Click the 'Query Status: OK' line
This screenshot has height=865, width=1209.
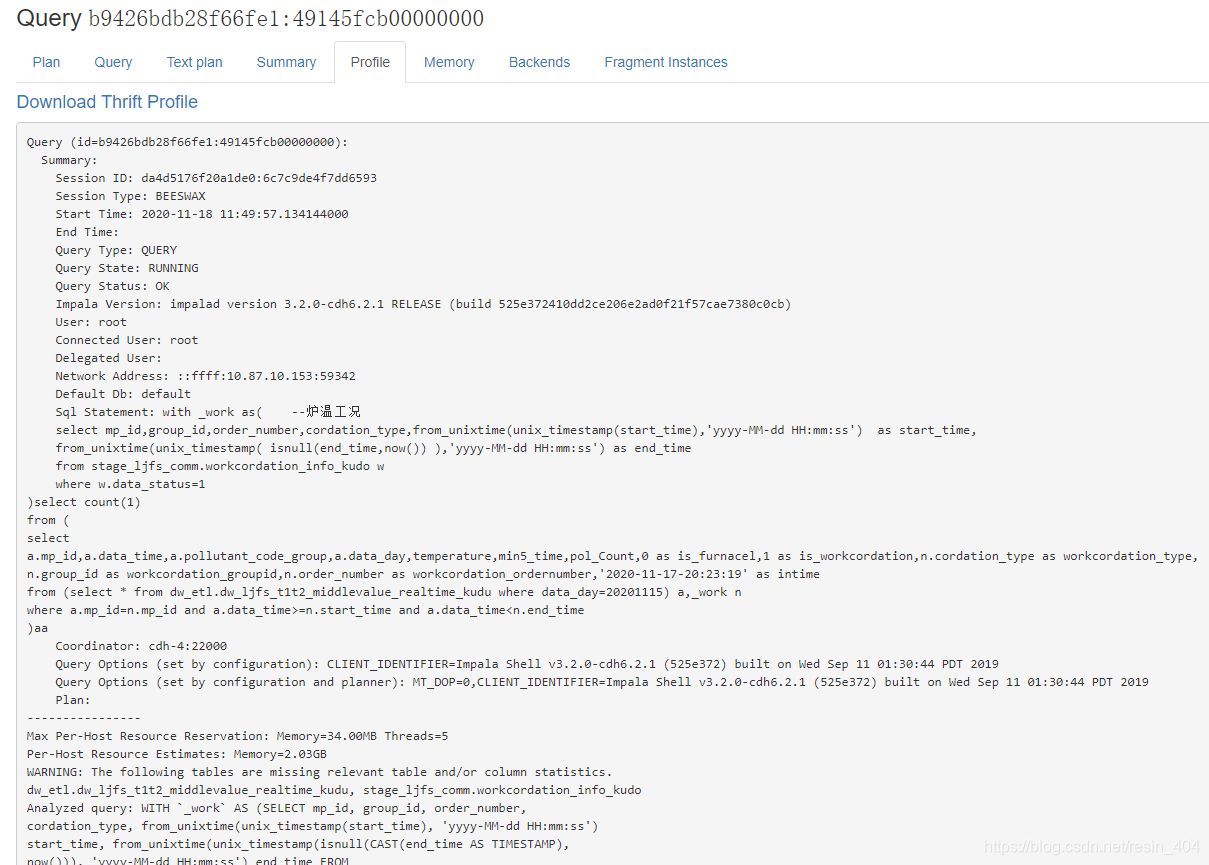pos(112,286)
